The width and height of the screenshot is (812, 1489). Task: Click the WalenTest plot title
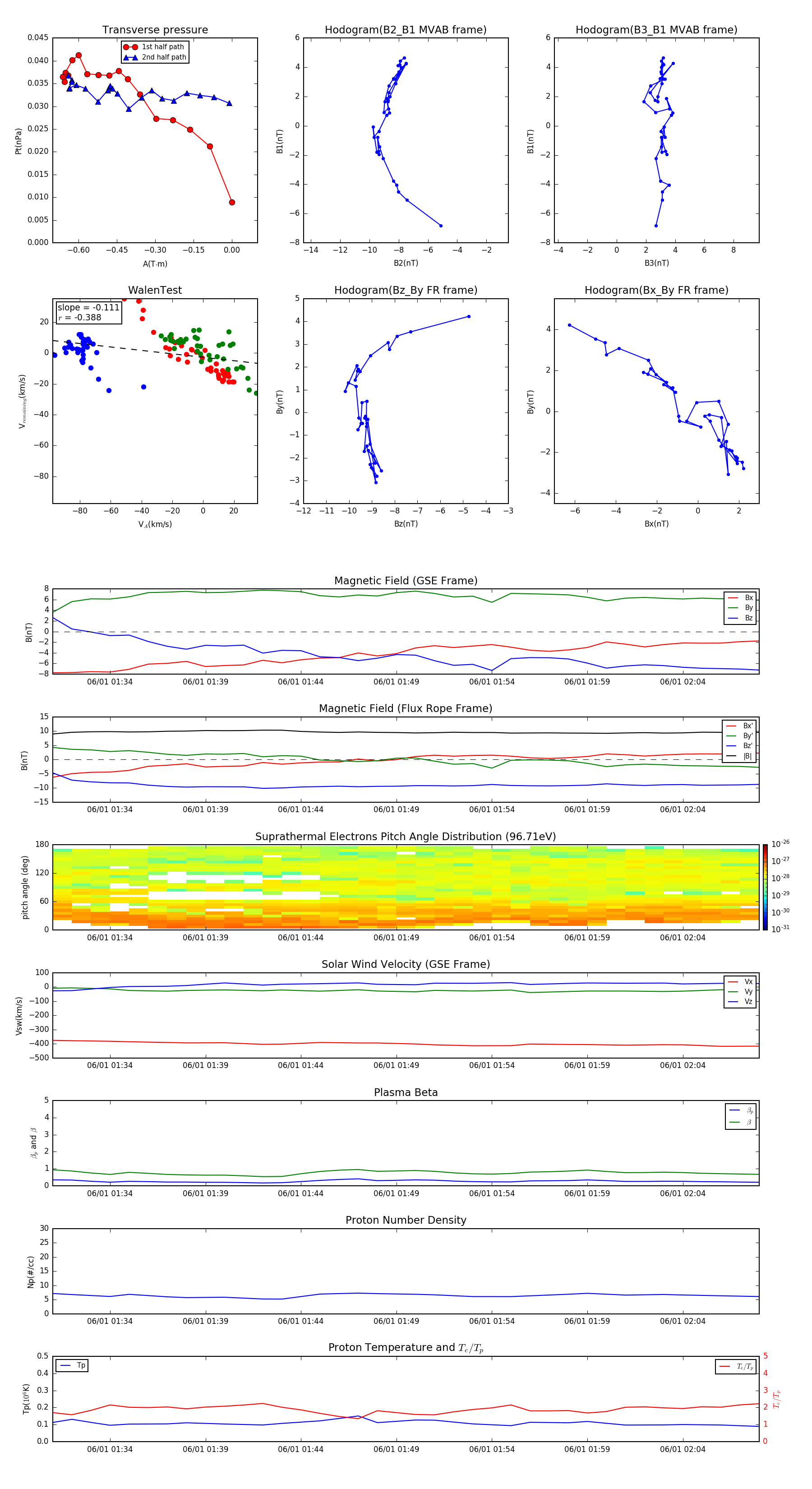pos(155,290)
